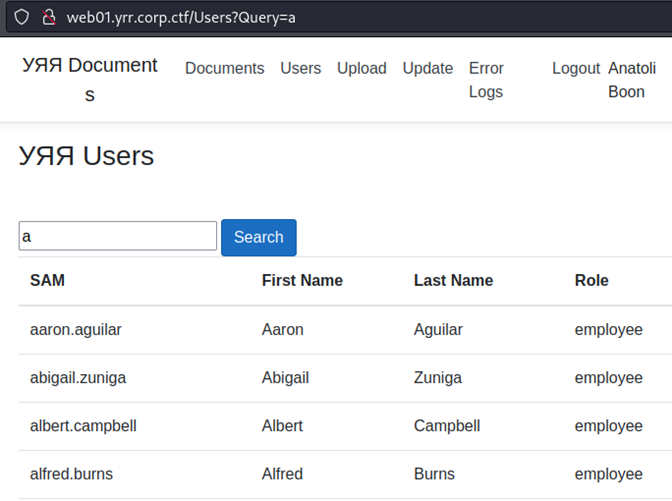672x501 pixels.
Task: Click the alfred.burns table row
Action: click(x=345, y=474)
